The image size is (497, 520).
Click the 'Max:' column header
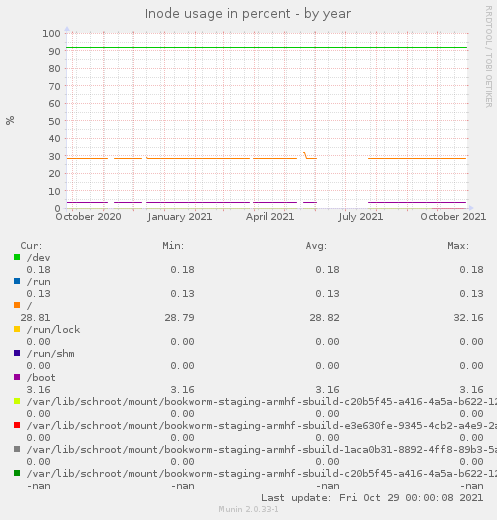[458, 246]
